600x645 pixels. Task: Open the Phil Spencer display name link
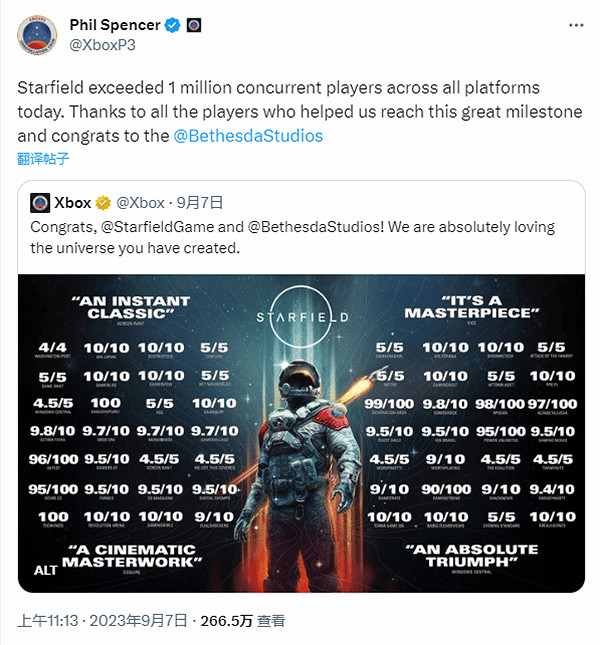point(115,24)
